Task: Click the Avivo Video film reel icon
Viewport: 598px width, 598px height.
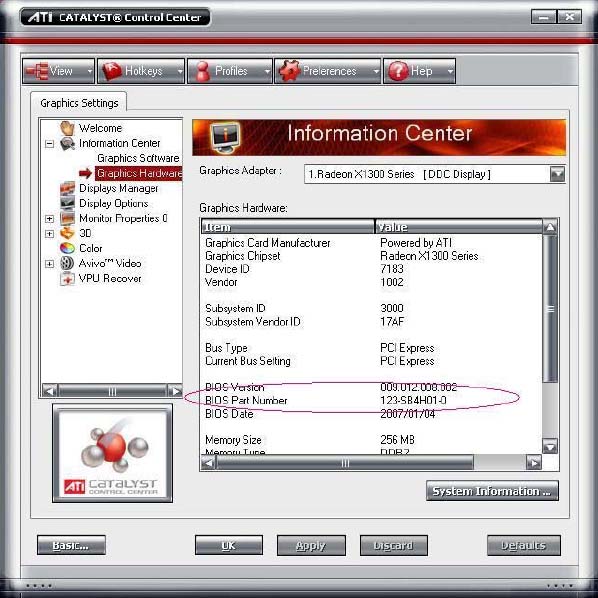Action: click(x=67, y=263)
